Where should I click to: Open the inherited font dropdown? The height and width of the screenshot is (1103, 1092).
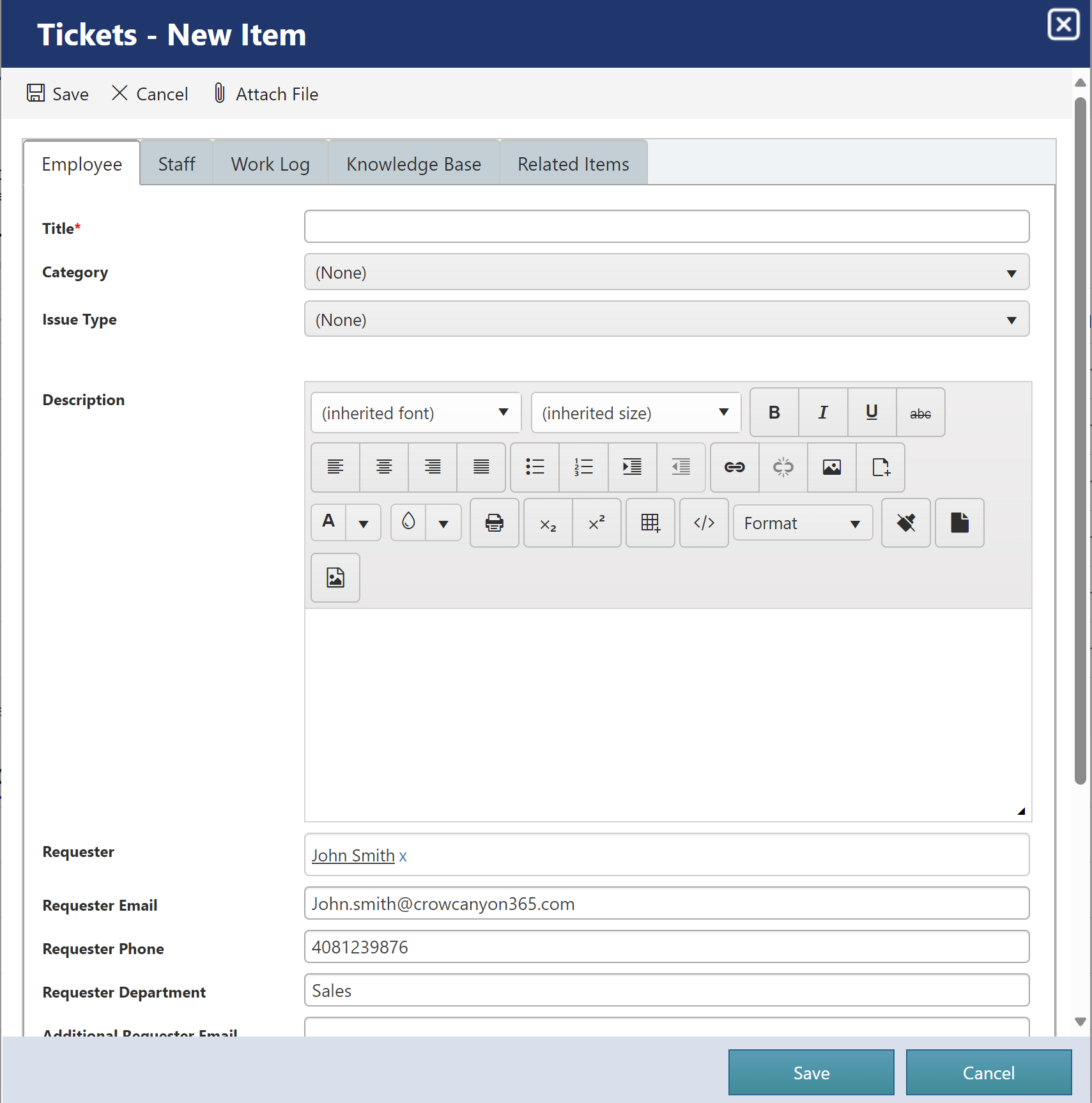pos(415,413)
